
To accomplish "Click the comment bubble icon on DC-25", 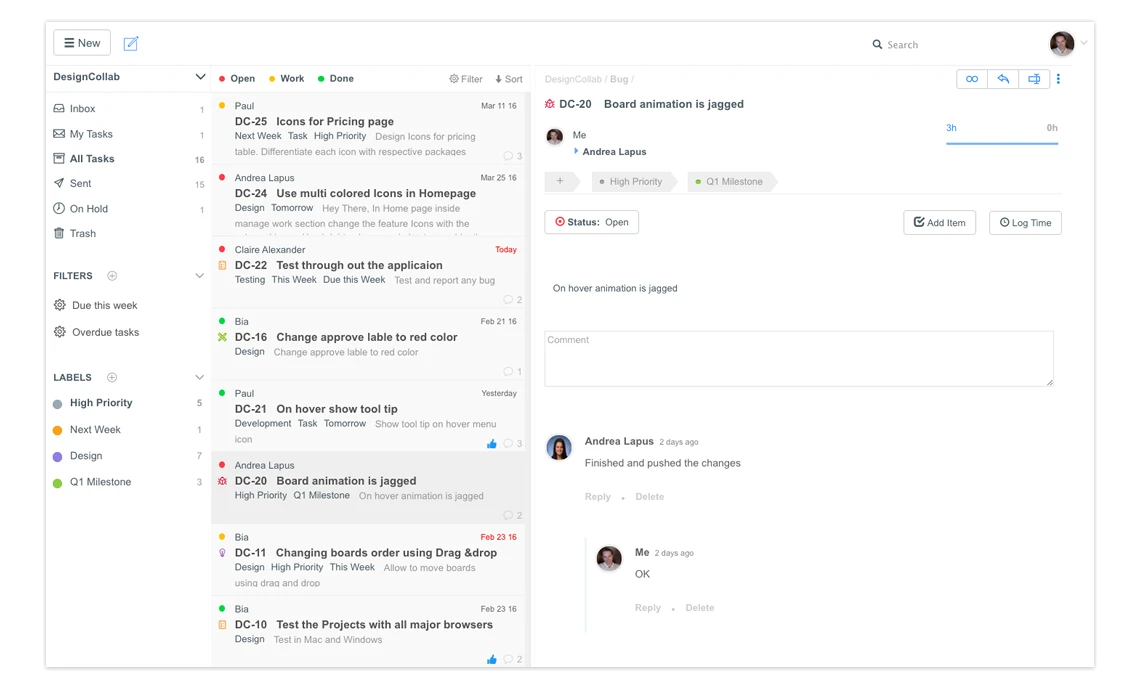I will 508,156.
